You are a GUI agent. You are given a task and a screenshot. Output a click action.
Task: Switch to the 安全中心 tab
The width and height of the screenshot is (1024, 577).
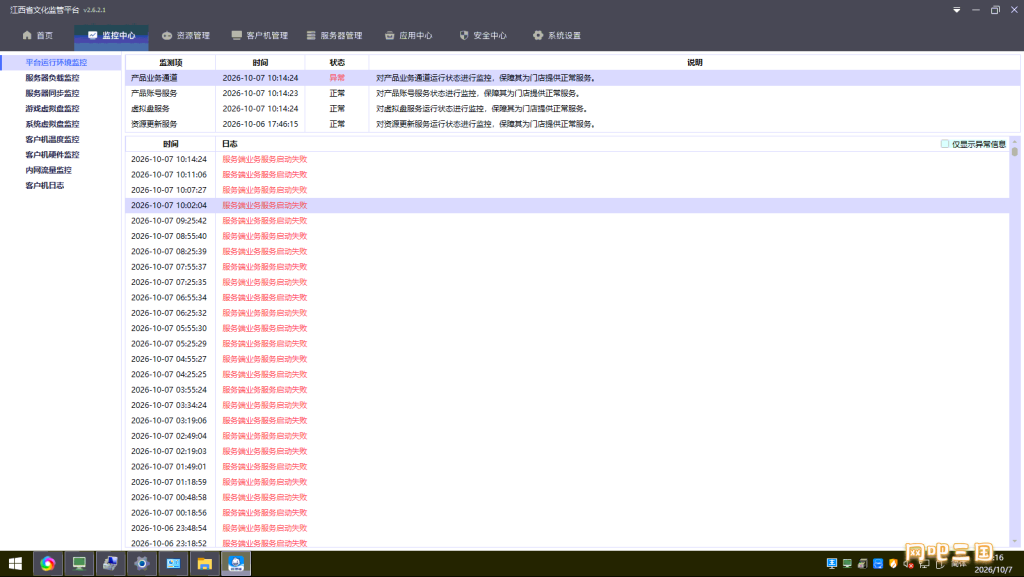483,35
